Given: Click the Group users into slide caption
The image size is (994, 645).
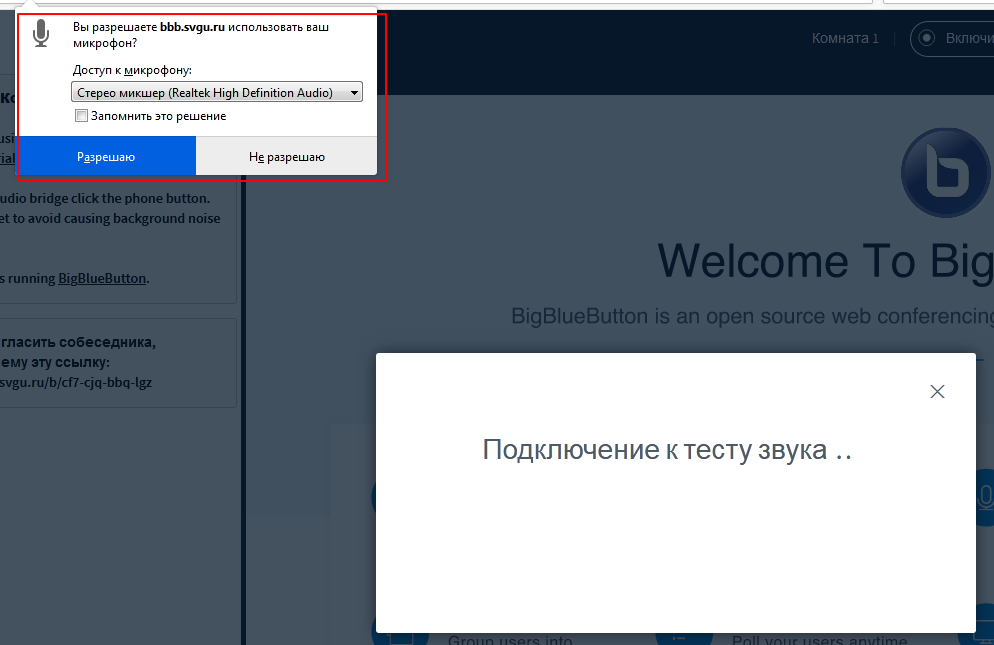Looking at the screenshot, I should 510,640.
